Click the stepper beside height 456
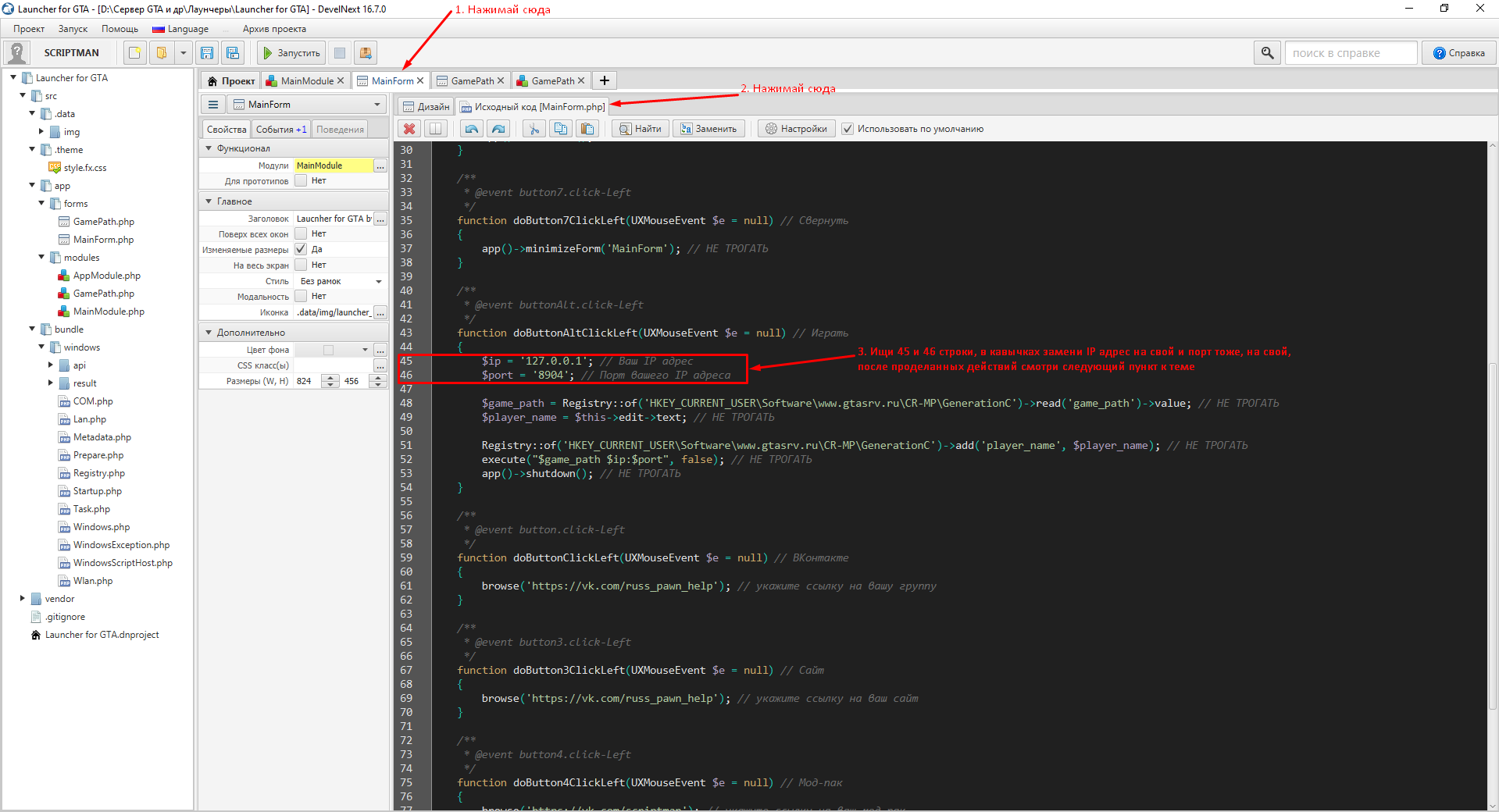Image resolution: width=1499 pixels, height=812 pixels. click(x=378, y=381)
